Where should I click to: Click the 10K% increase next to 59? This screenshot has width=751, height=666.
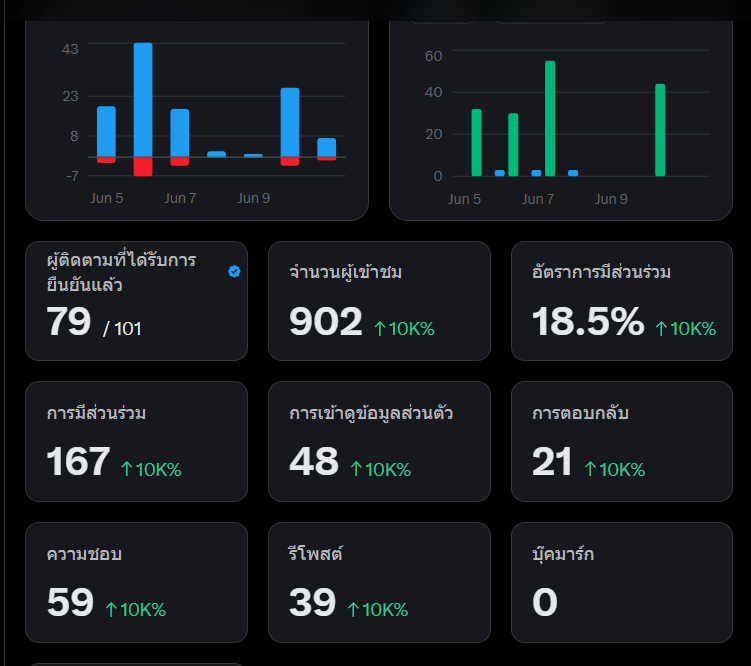136,610
